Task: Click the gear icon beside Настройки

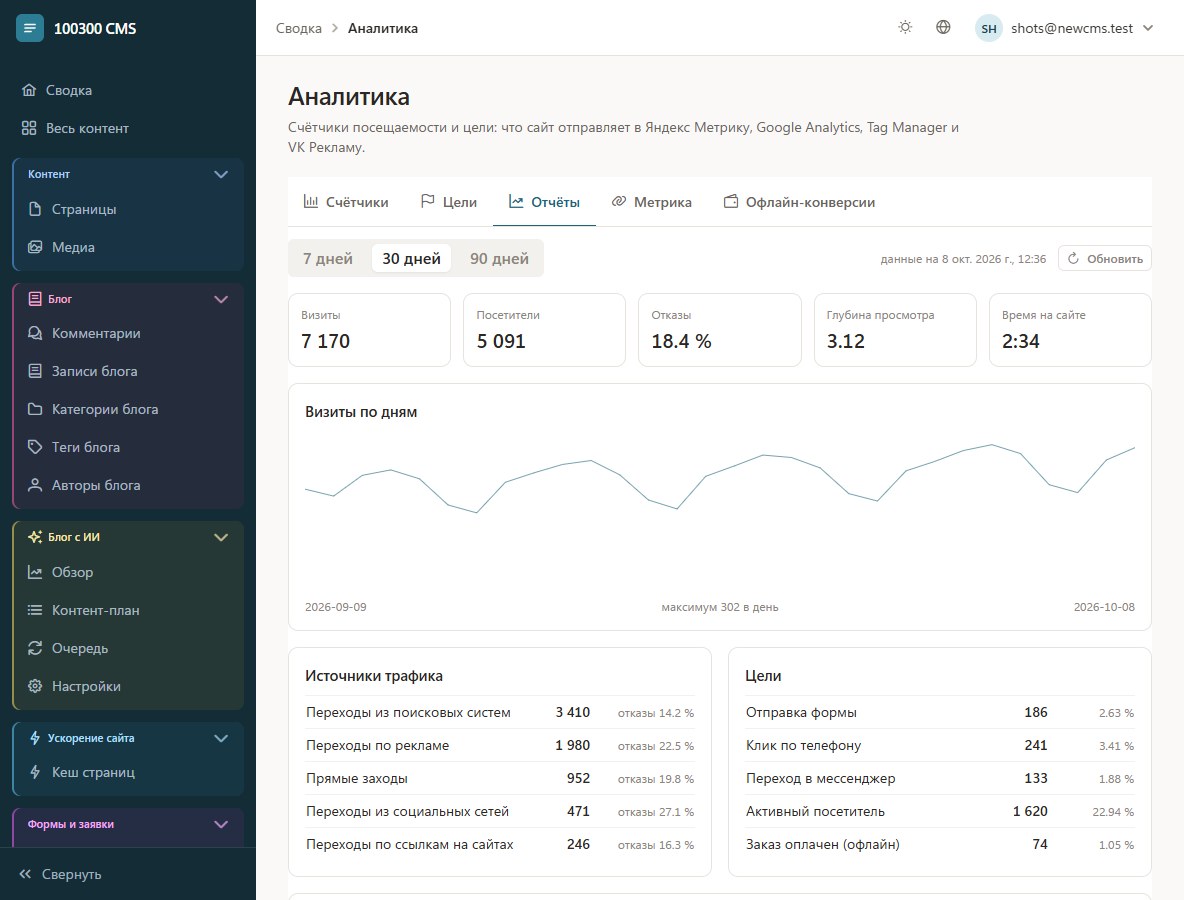Action: click(x=35, y=686)
